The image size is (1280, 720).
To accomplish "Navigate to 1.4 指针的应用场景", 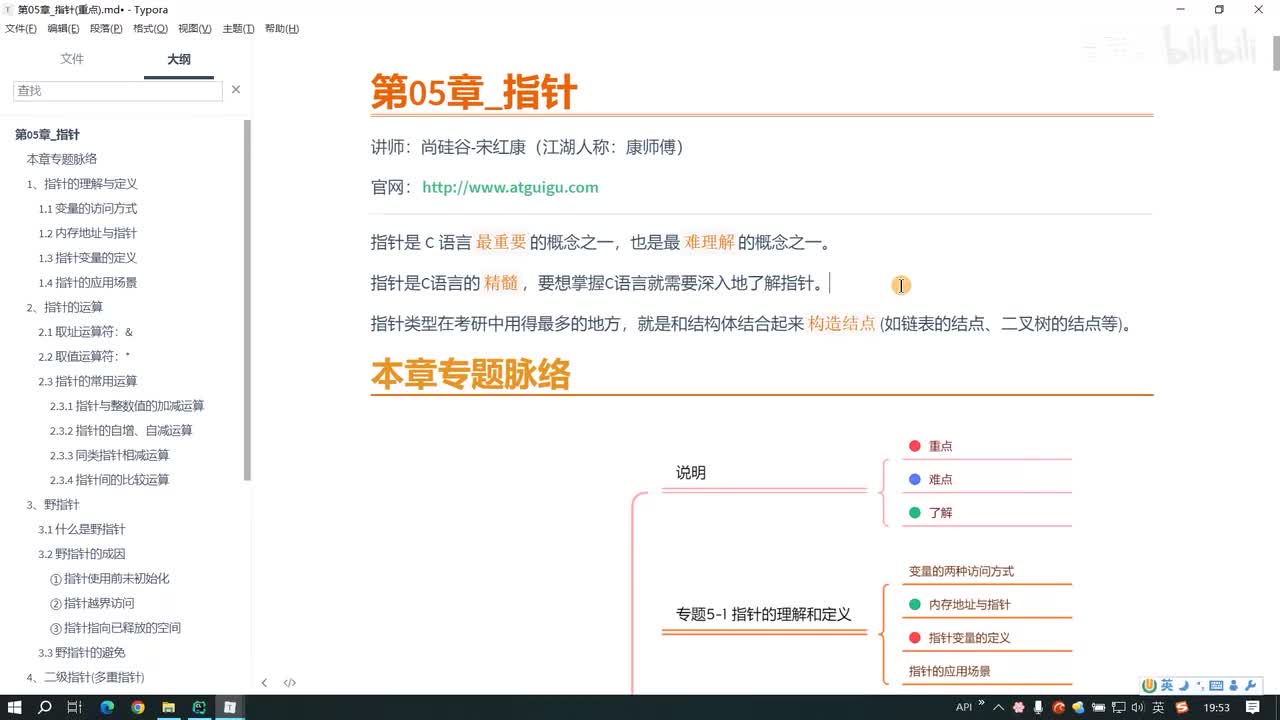I will coord(88,282).
